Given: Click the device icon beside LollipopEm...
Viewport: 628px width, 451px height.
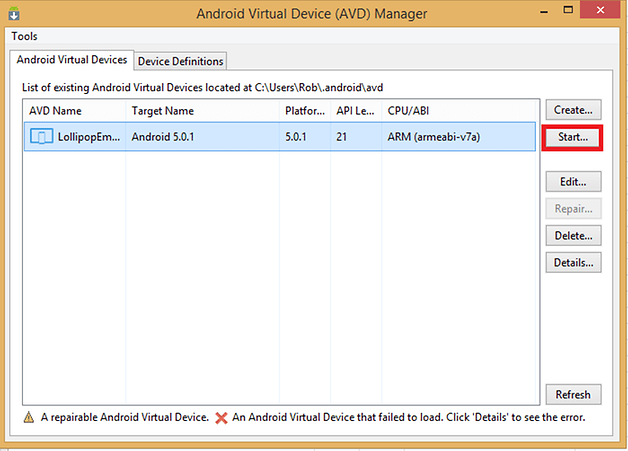Looking at the screenshot, I should click(41, 137).
